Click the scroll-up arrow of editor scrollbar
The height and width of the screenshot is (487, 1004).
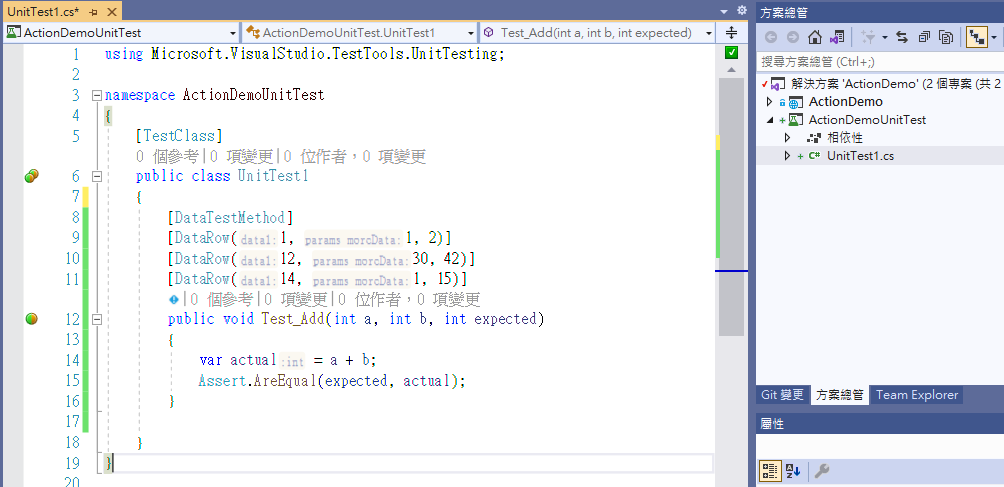732,70
